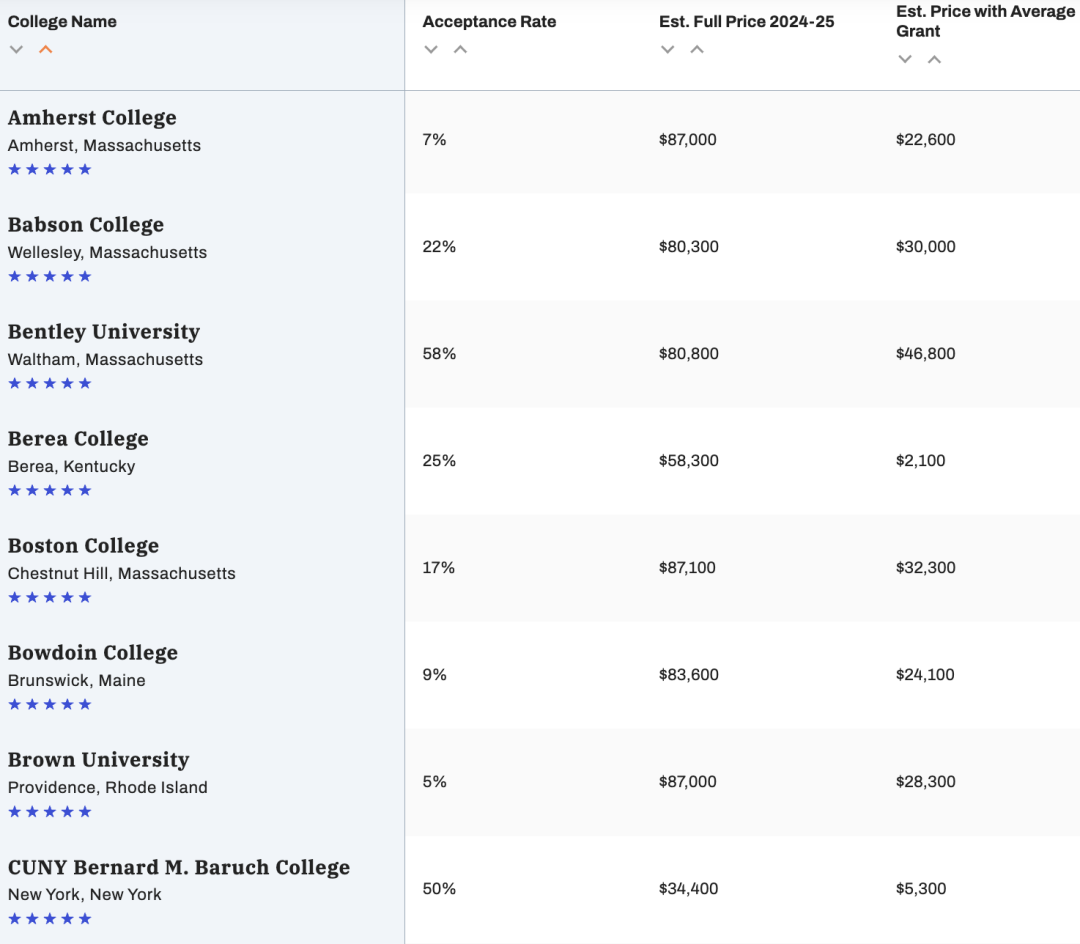Select Berea, Kentucky location text

tap(72, 466)
